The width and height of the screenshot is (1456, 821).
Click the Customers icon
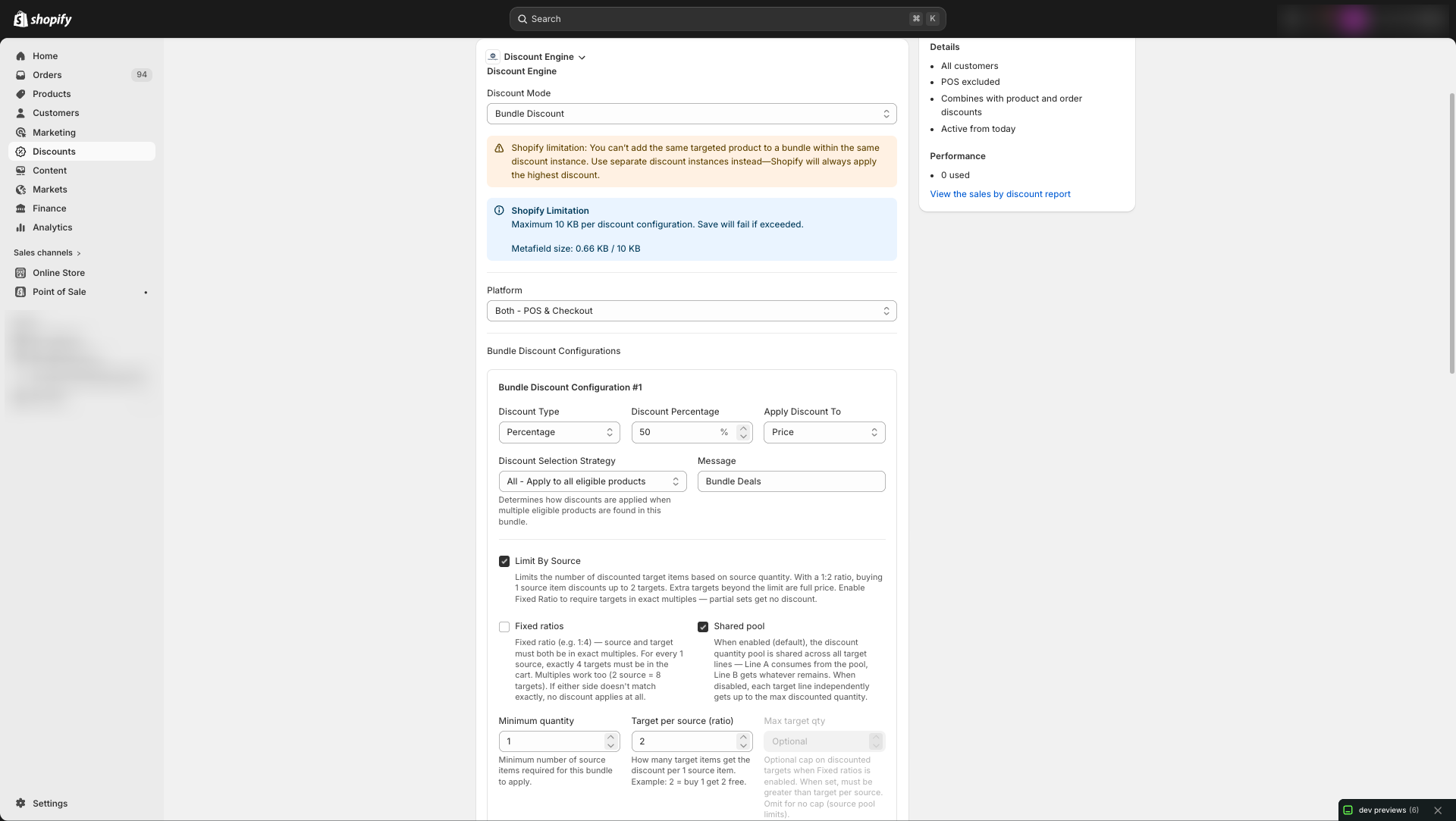pyautogui.click(x=20, y=113)
